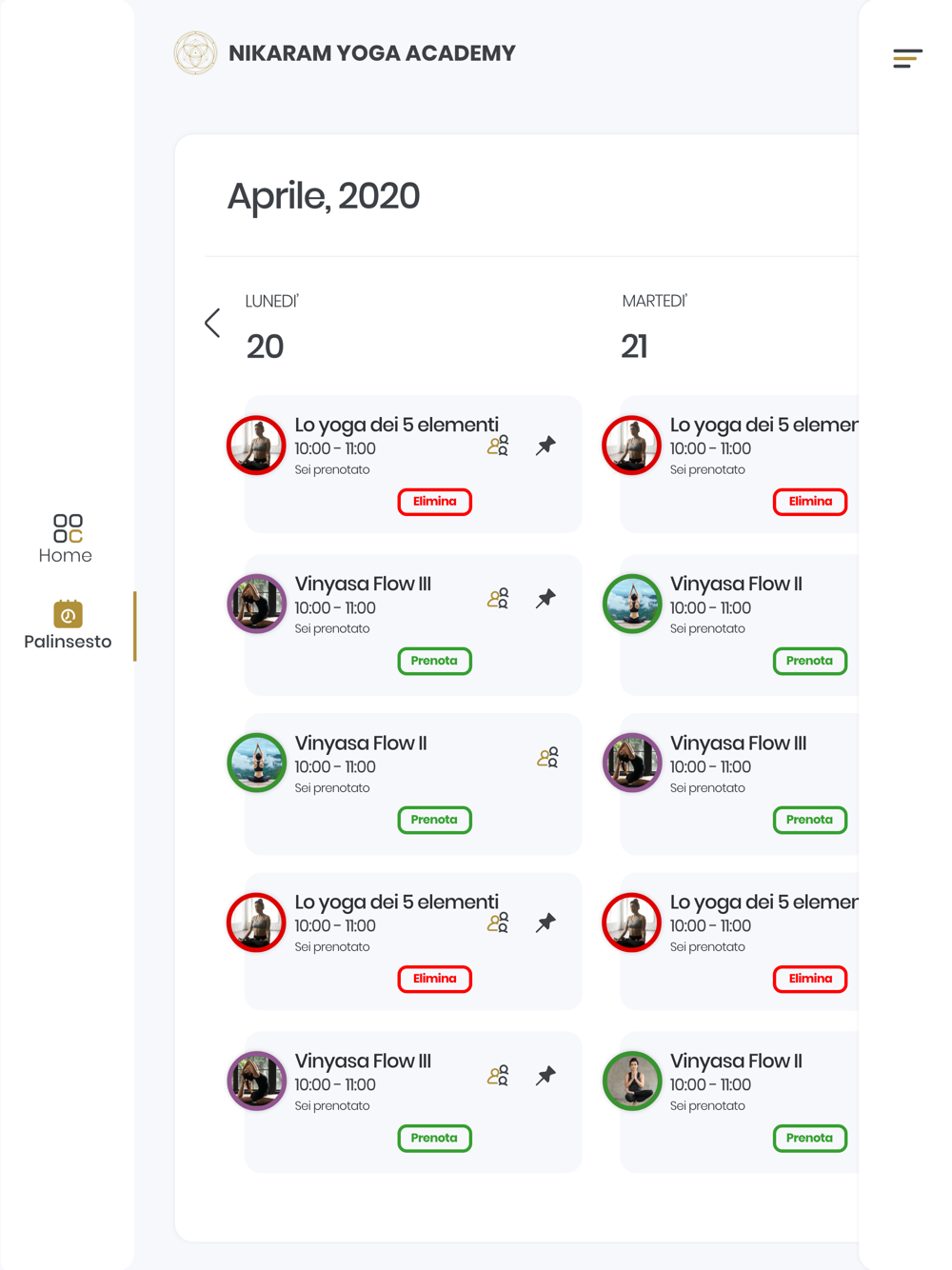This screenshot has height=1270, width=952.
Task: Open participants icon on first Monday class
Action: [498, 446]
